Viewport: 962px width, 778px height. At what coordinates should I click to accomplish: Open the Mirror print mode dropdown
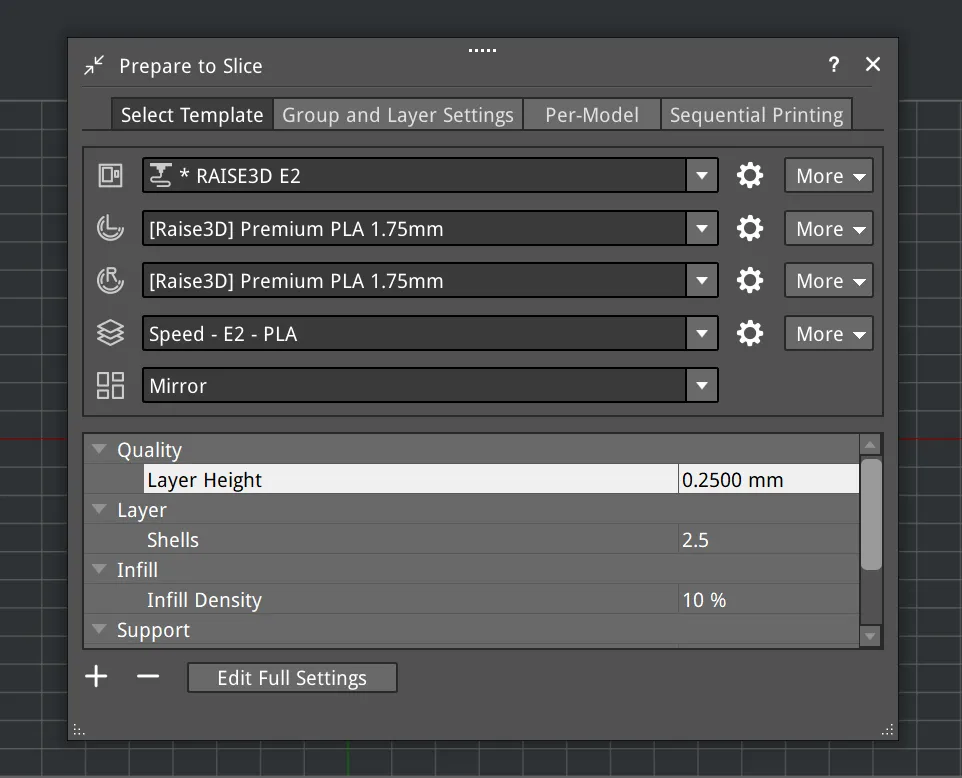point(702,385)
